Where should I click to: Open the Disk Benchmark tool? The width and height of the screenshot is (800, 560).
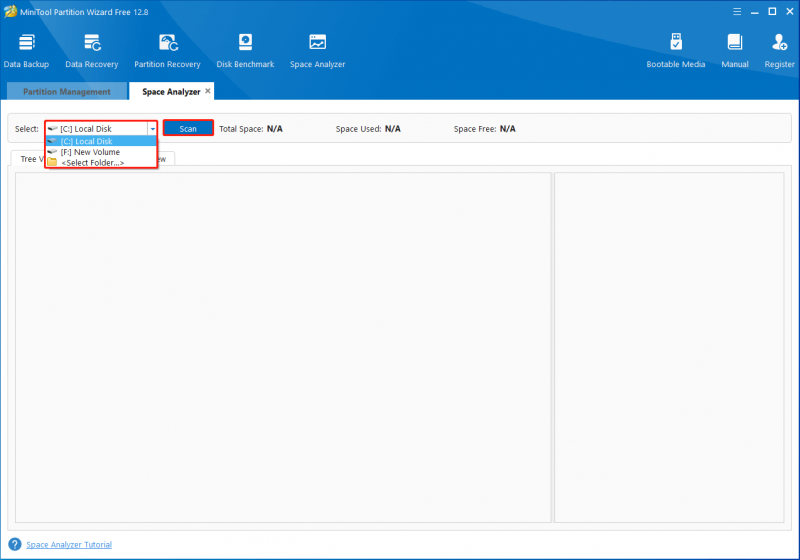pyautogui.click(x=245, y=51)
